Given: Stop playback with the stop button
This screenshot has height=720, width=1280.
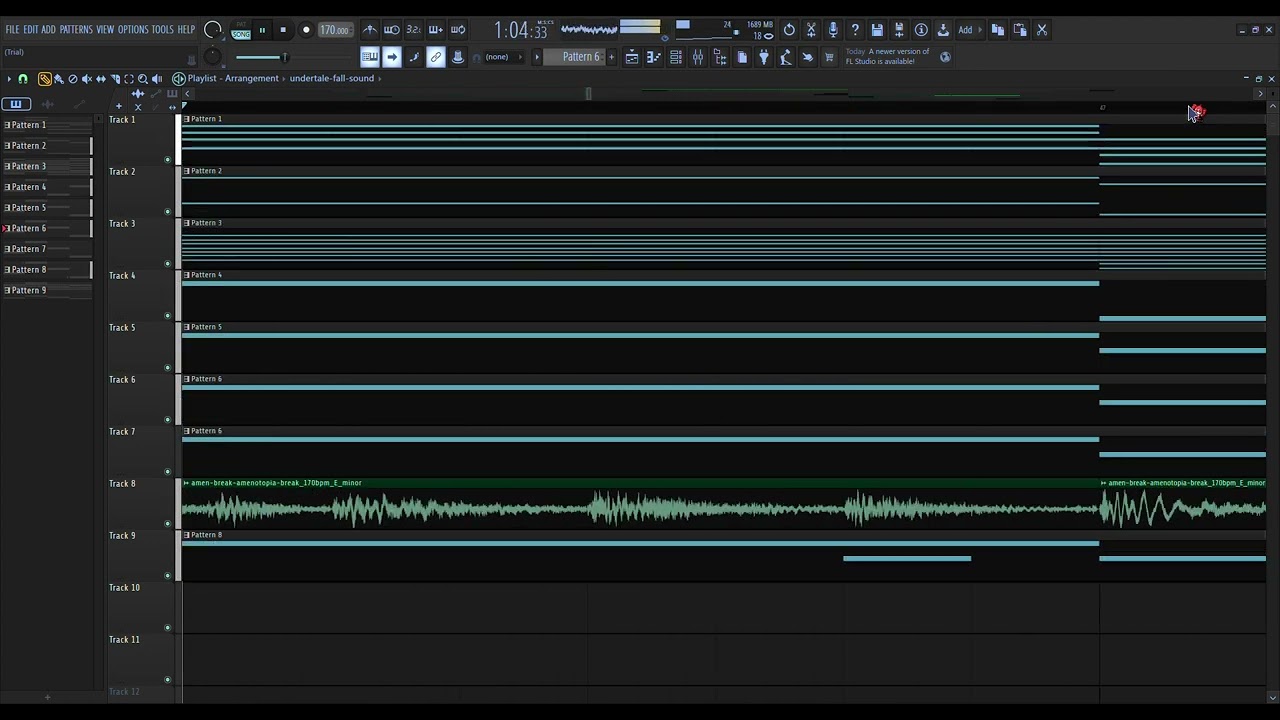Looking at the screenshot, I should pos(284,30).
